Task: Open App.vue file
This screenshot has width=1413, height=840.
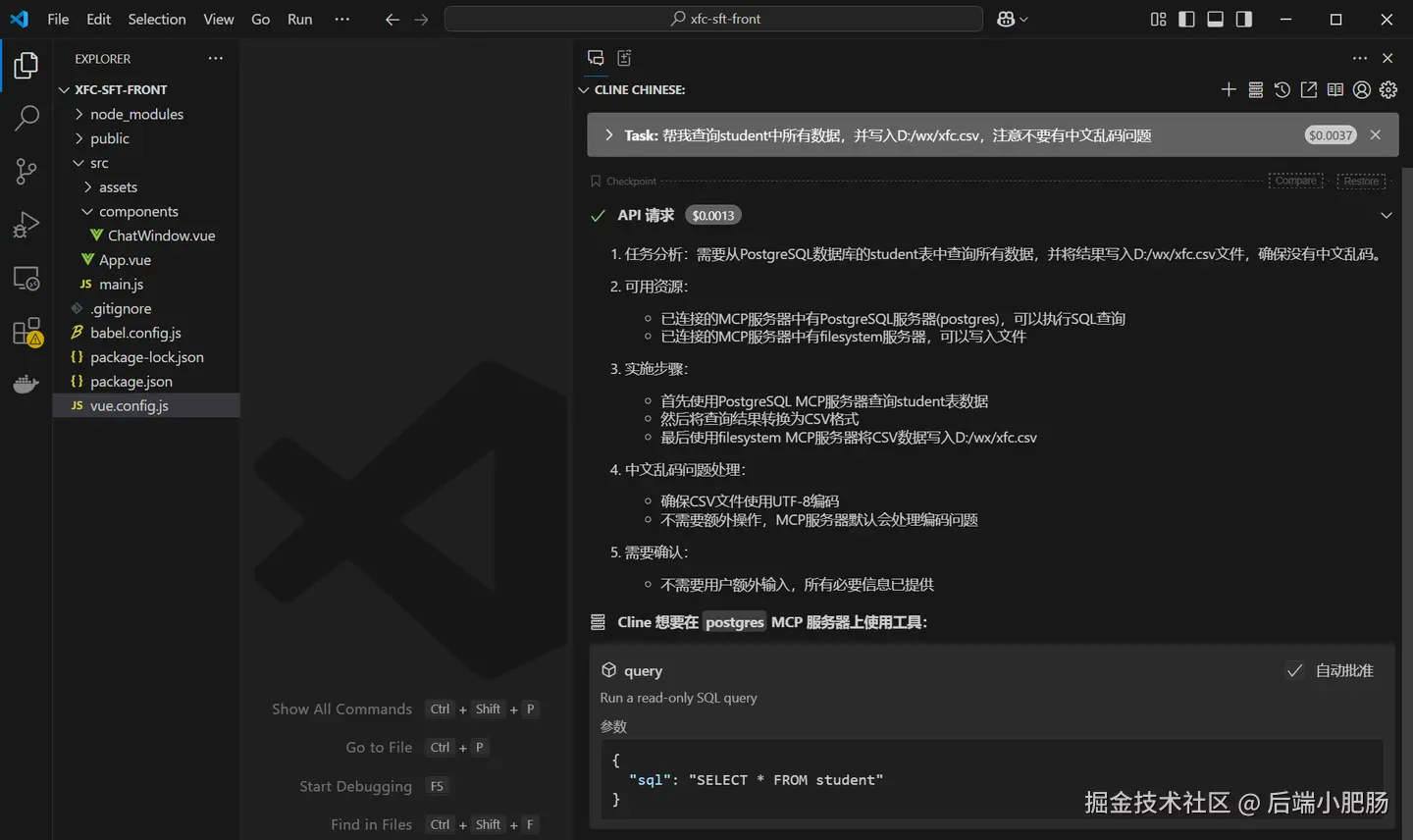Action: (146, 260)
